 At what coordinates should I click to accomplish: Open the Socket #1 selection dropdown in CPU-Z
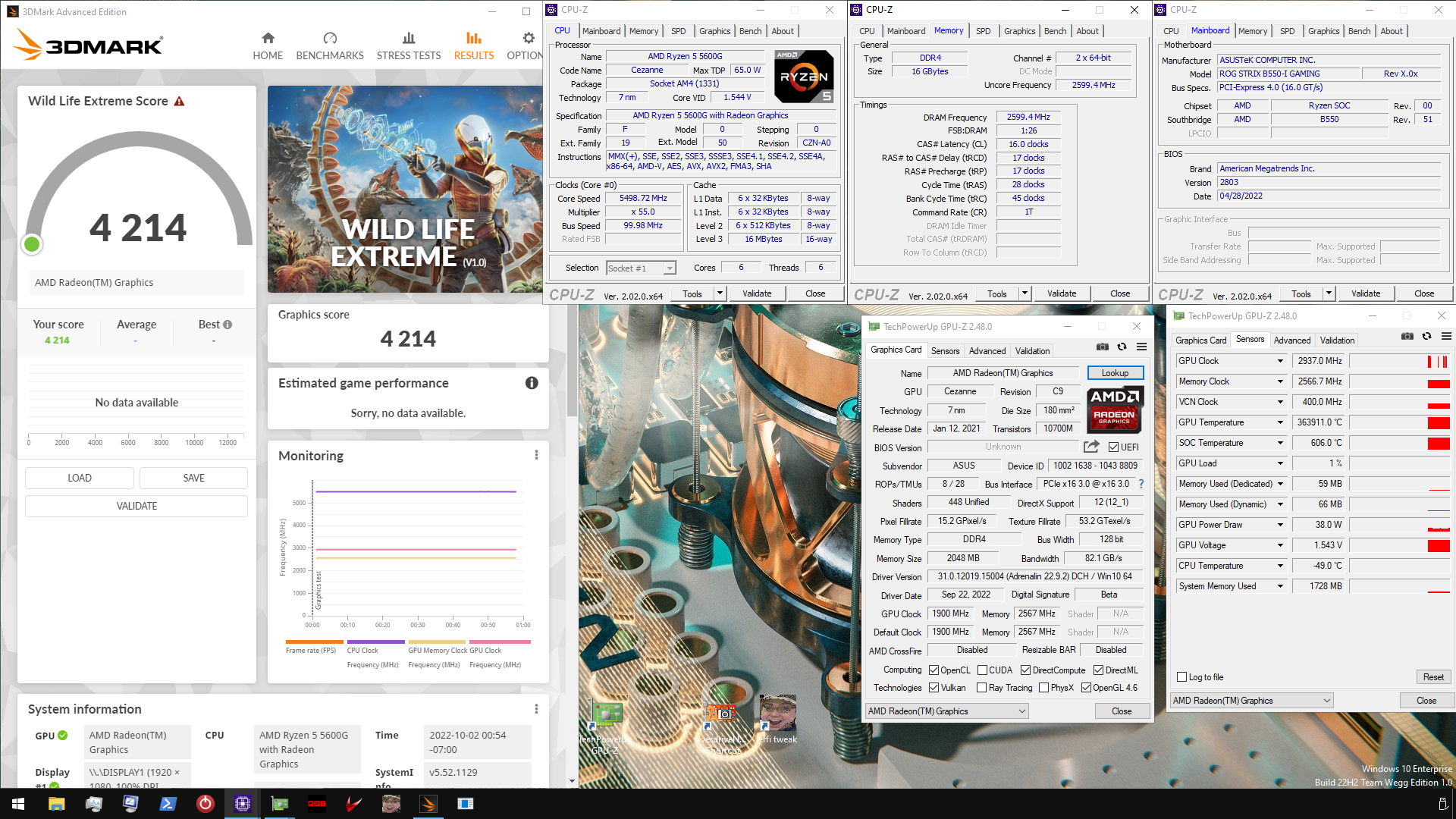(641, 268)
